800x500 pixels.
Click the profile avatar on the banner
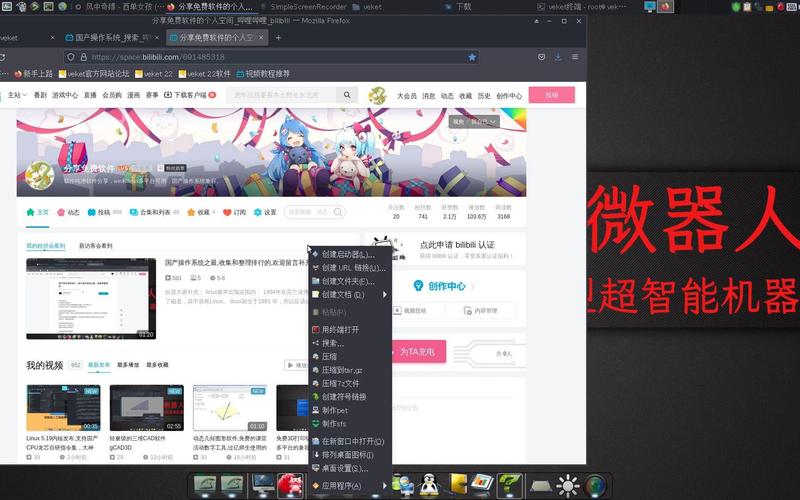(40, 176)
